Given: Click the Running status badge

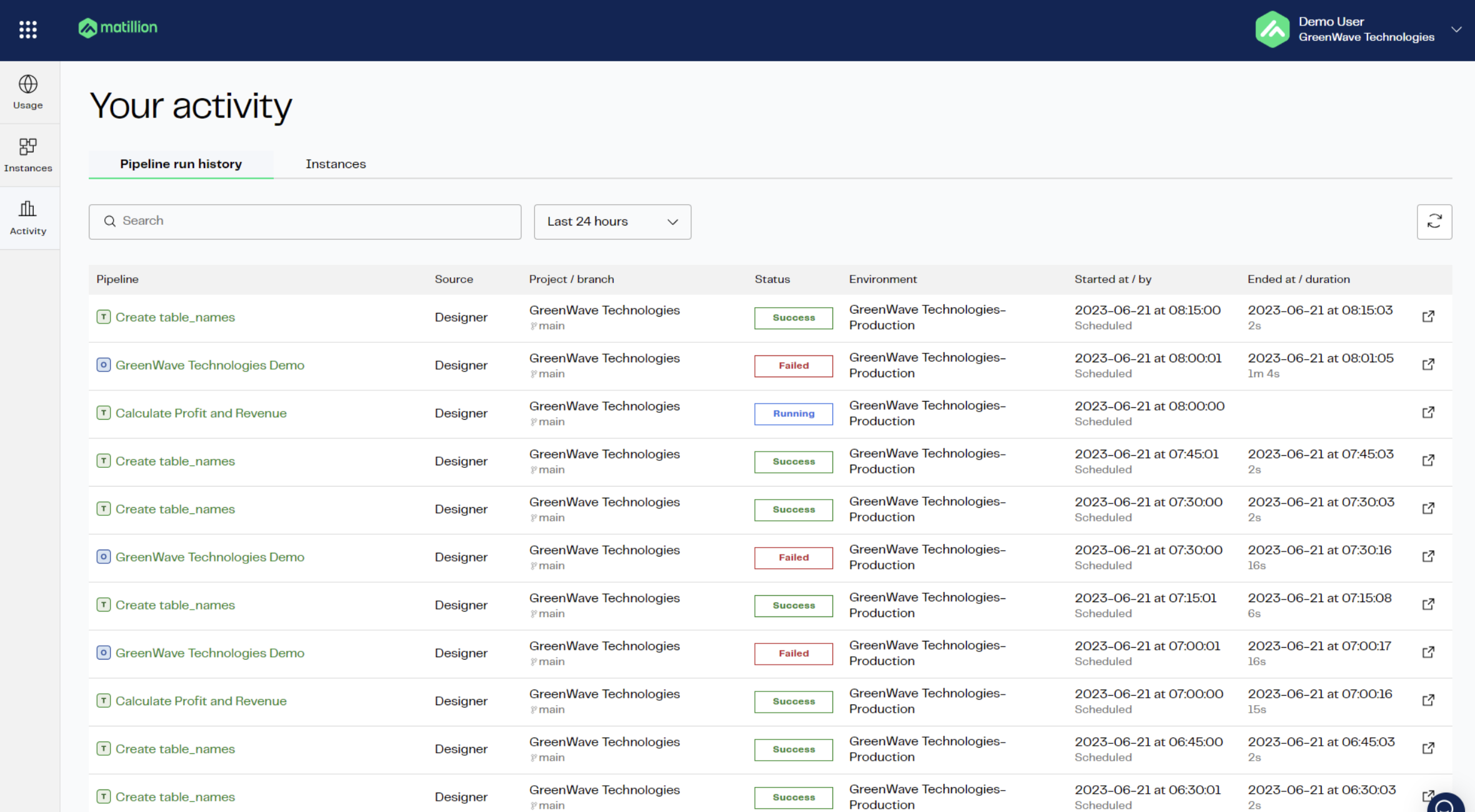Looking at the screenshot, I should coord(793,413).
